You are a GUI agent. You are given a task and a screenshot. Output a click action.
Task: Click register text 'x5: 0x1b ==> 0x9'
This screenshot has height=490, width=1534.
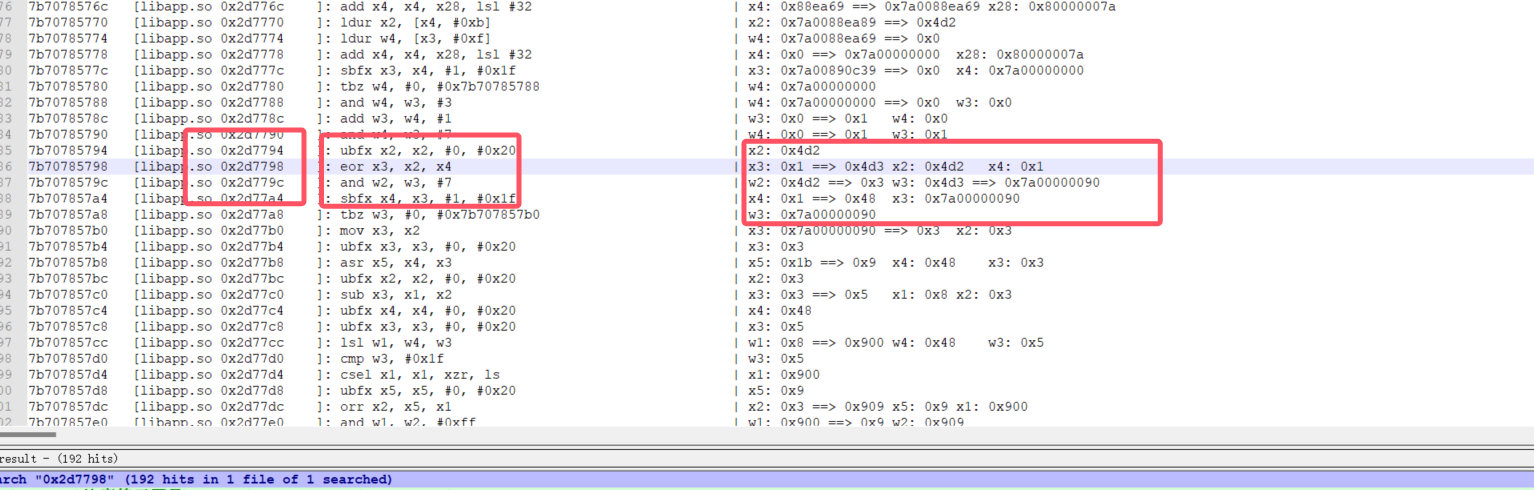812,262
